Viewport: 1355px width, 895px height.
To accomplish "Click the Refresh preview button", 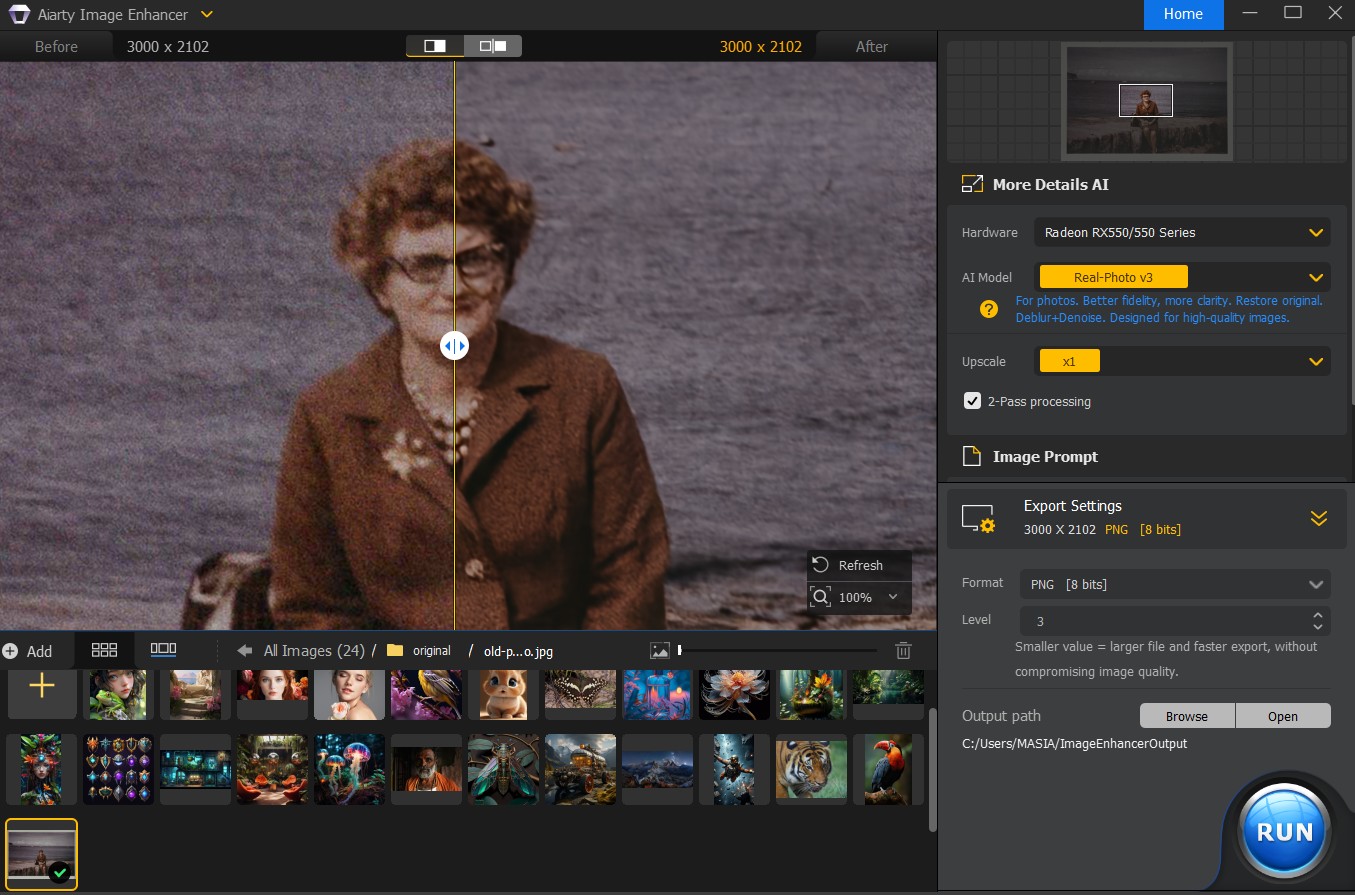I will pos(859,565).
